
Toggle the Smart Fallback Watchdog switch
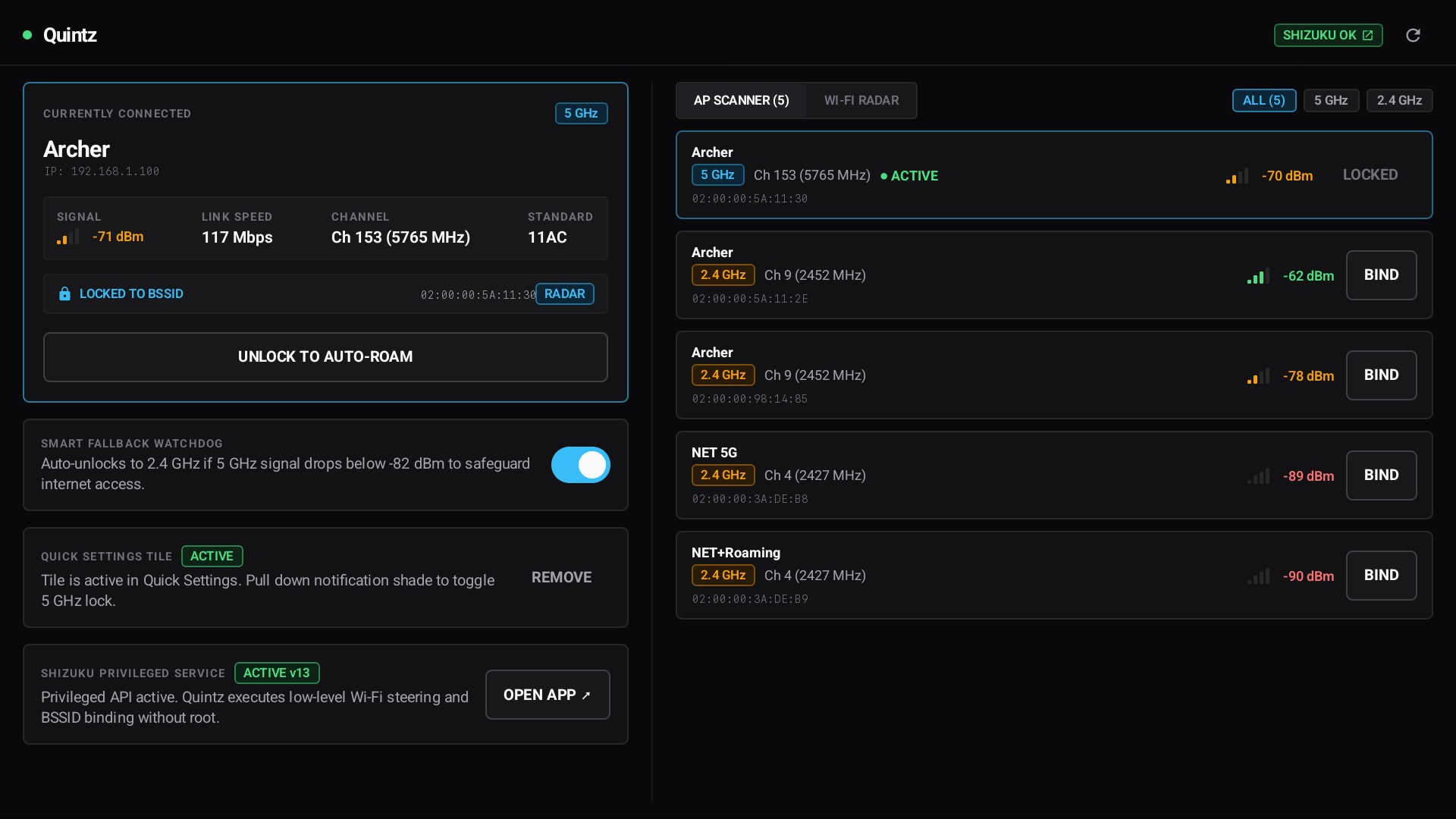click(x=581, y=465)
